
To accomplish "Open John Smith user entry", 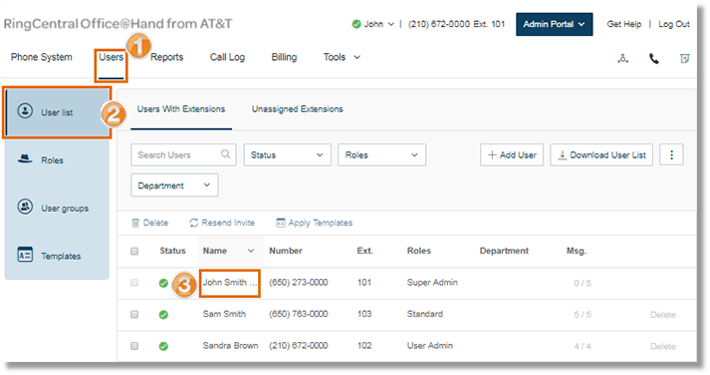I will 230,283.
